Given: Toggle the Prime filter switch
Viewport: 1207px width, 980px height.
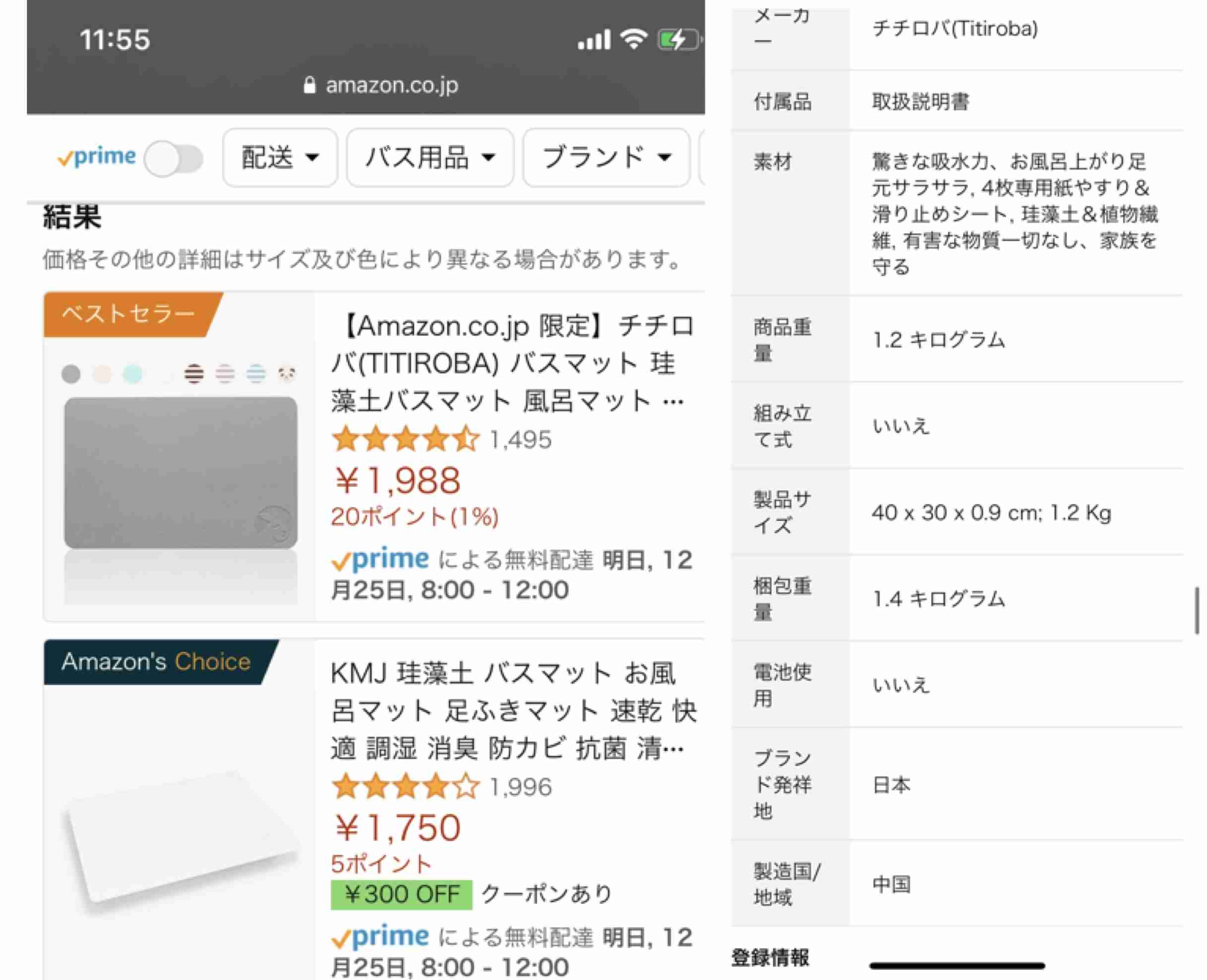Looking at the screenshot, I should (174, 159).
